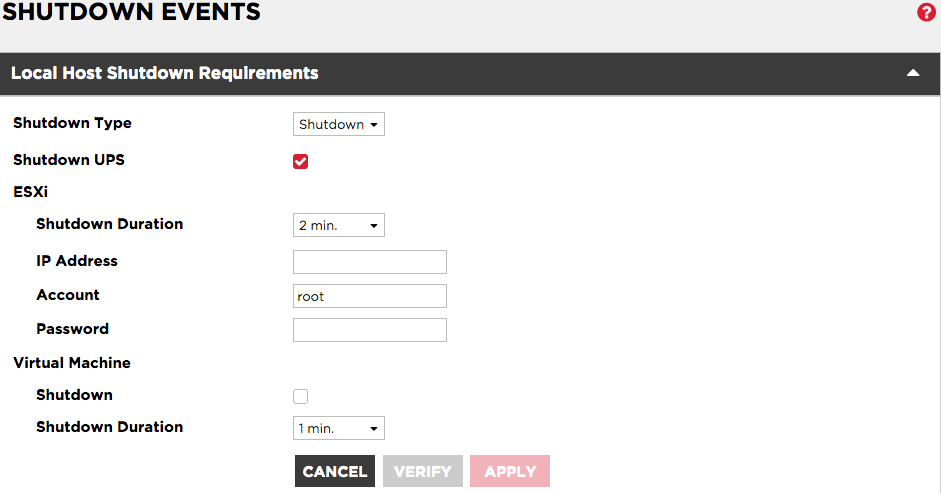Focus the Password input field
The height and width of the screenshot is (493, 941).
[x=369, y=330]
